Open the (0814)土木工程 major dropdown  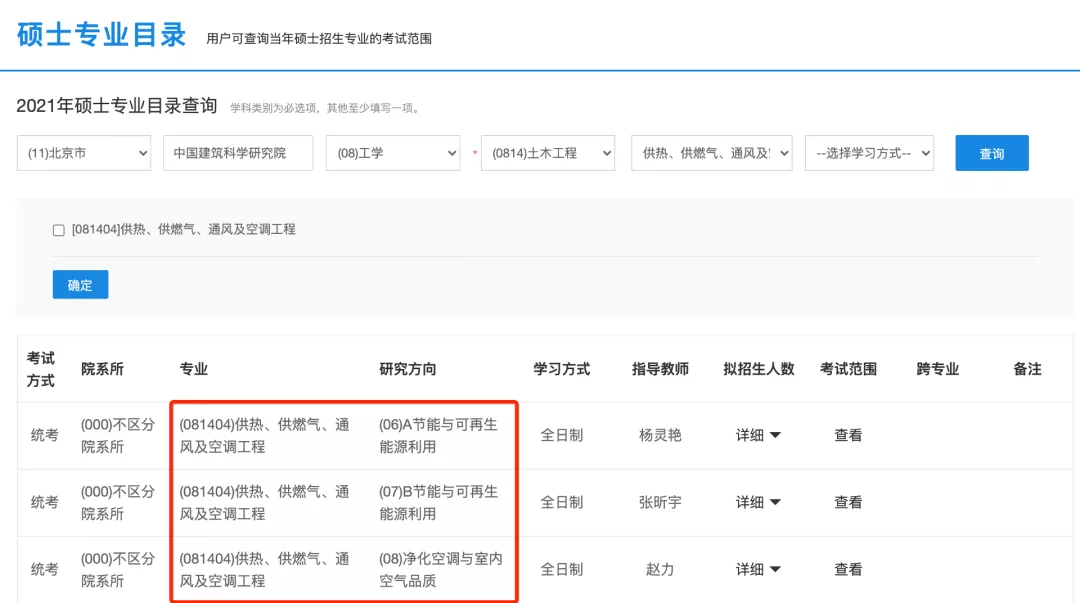click(548, 153)
